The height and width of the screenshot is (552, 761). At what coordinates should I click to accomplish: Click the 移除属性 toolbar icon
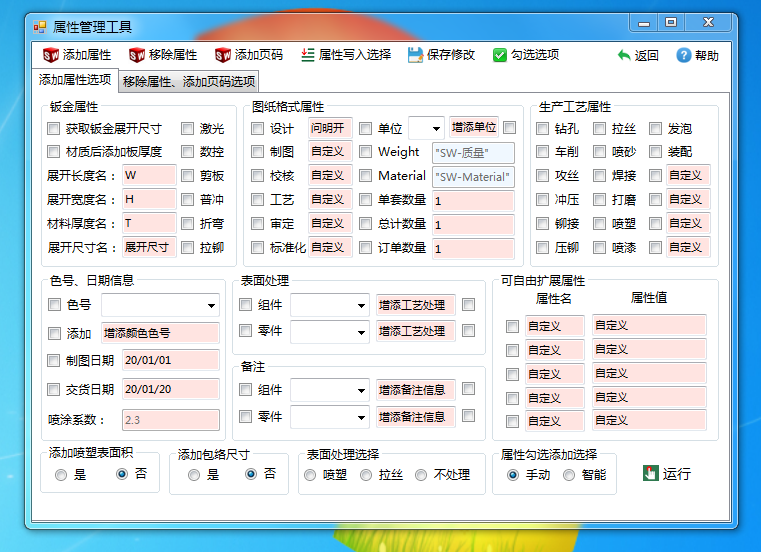coord(136,55)
